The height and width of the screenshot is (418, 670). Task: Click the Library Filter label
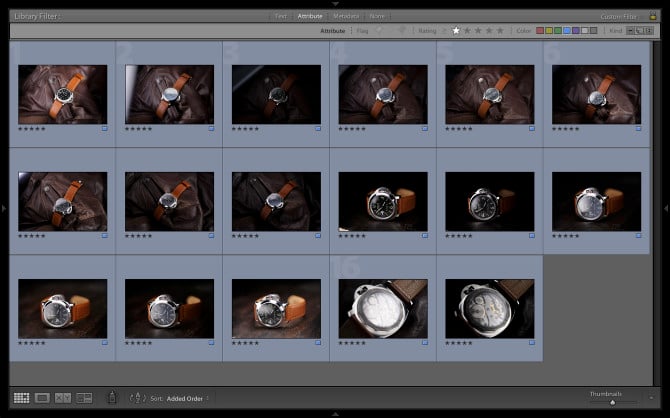tap(37, 16)
